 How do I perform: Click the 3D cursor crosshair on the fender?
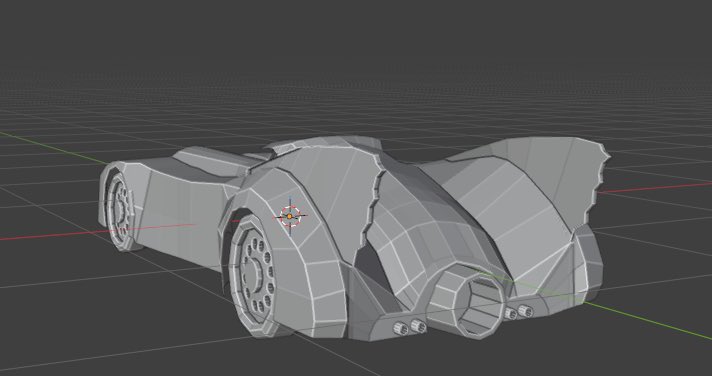click(290, 217)
